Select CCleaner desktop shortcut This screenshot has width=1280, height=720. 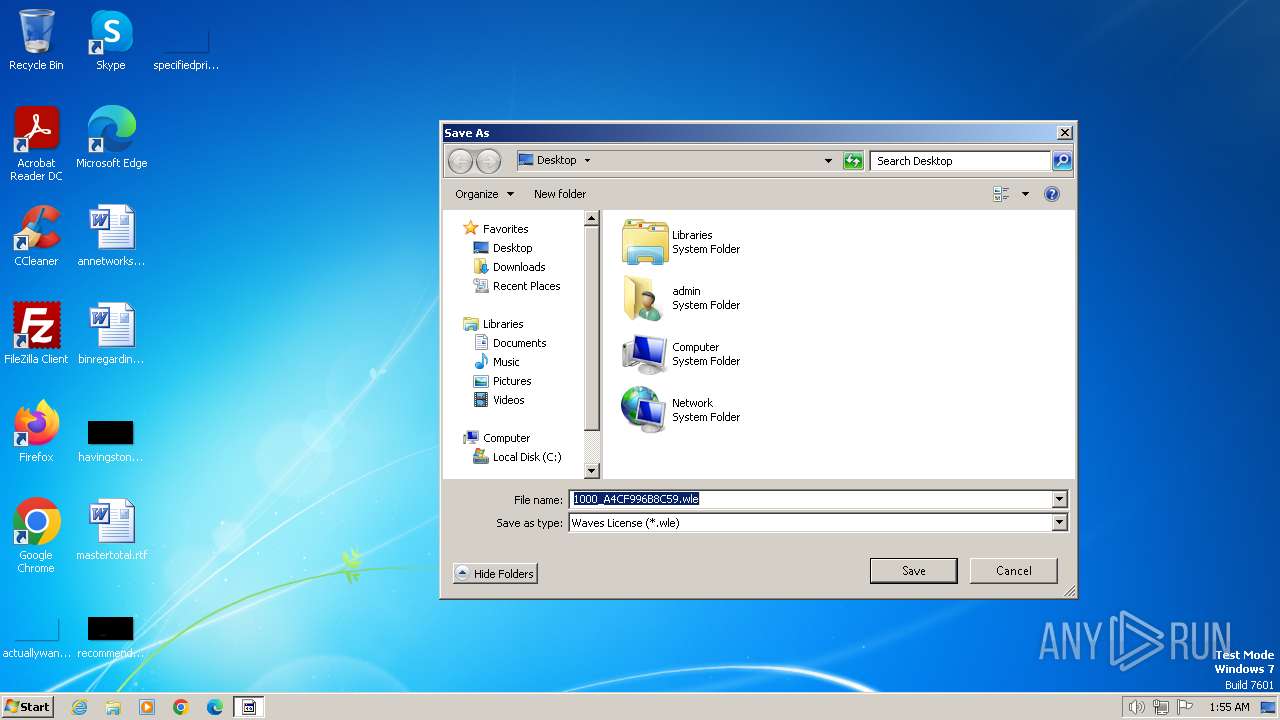(36, 235)
